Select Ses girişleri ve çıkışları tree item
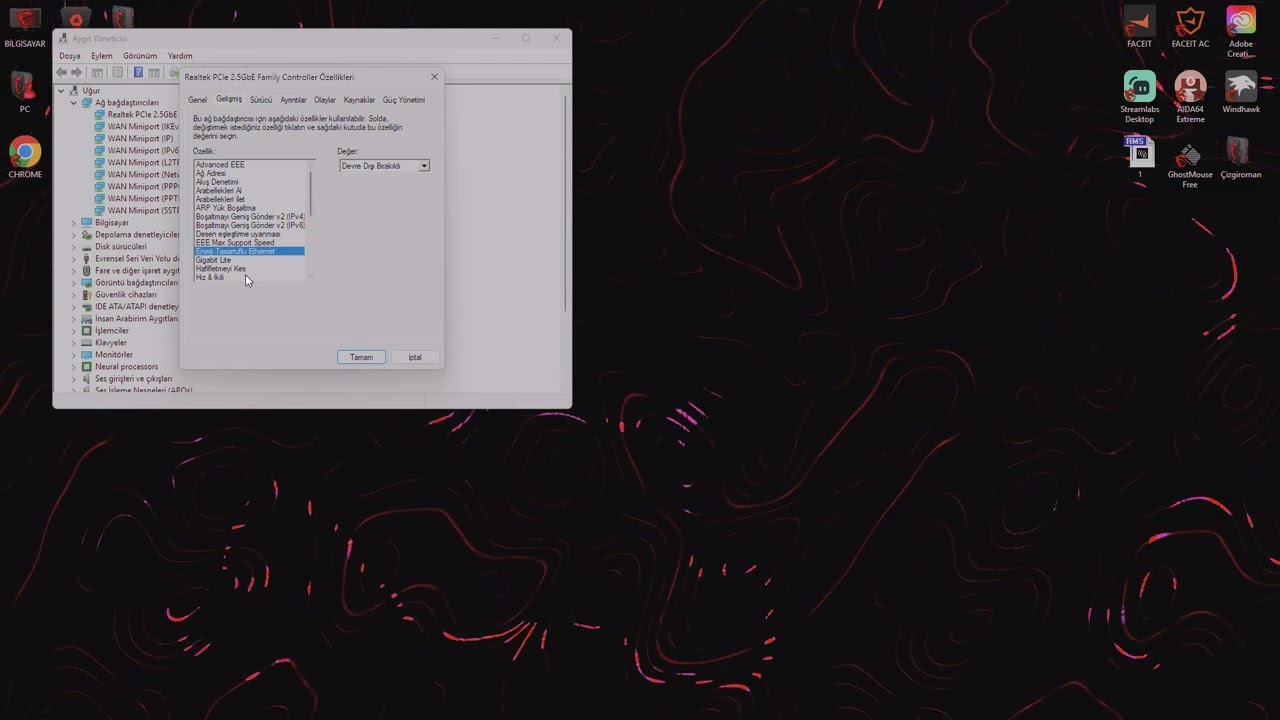This screenshot has height=720, width=1280. coord(133,379)
